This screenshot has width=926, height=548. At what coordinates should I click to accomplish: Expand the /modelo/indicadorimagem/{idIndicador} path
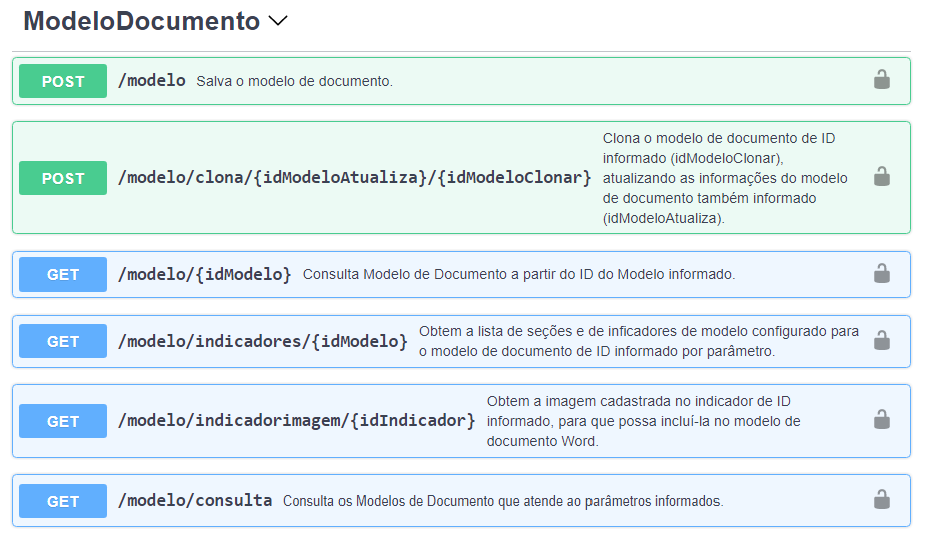point(296,421)
